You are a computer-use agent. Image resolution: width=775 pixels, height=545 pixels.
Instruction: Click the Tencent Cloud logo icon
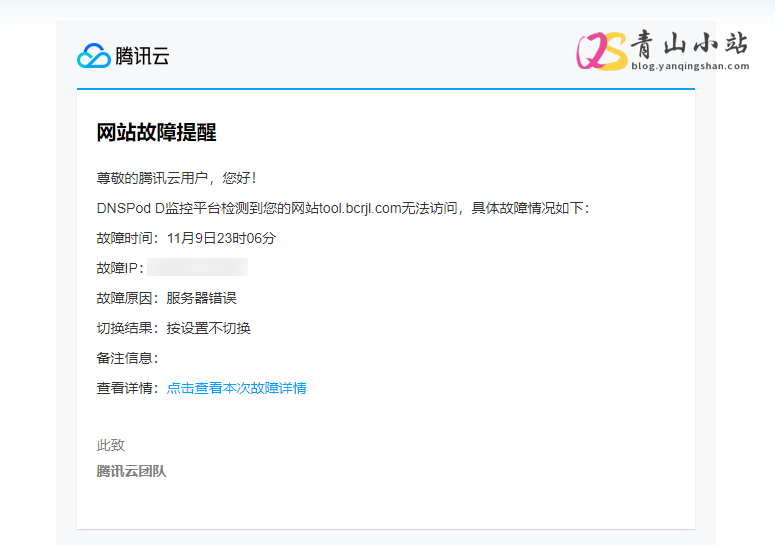[94, 55]
